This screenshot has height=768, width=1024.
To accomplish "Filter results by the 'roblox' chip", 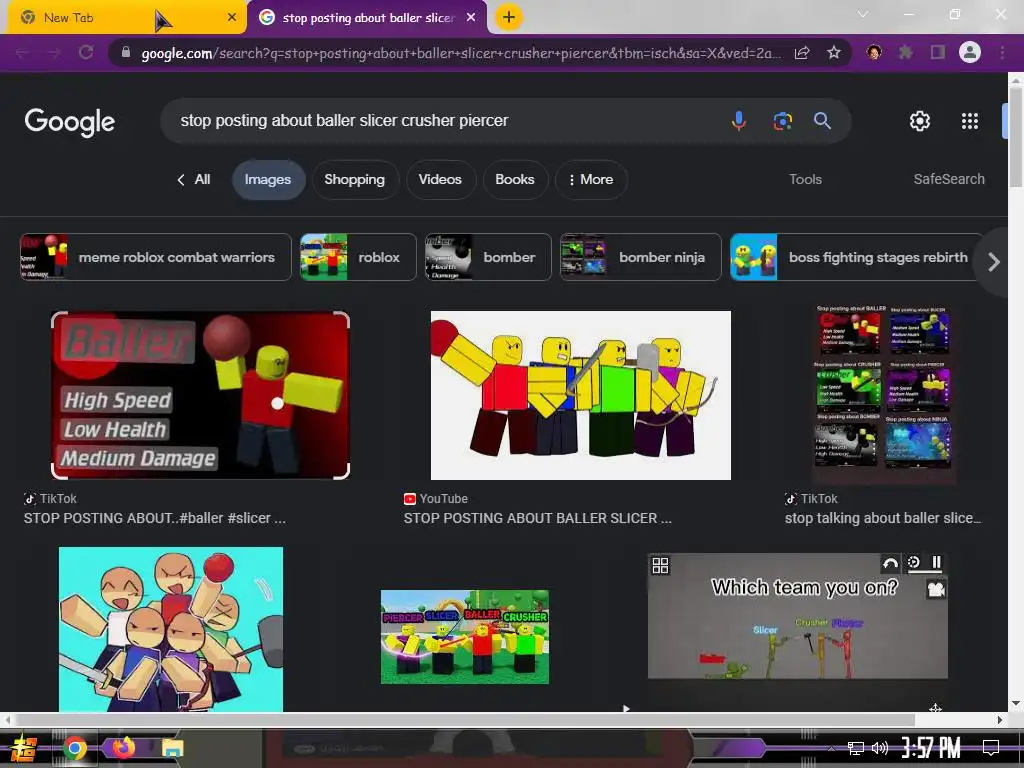I will click(x=358, y=257).
